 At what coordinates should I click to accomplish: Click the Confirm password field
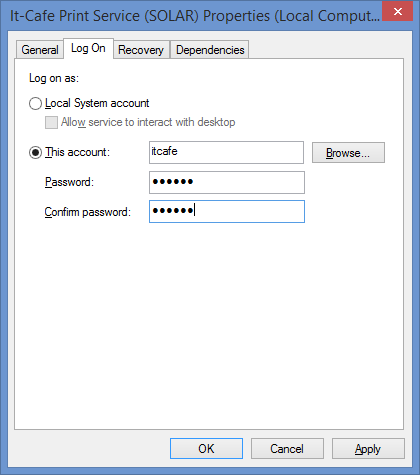[x=227, y=211]
